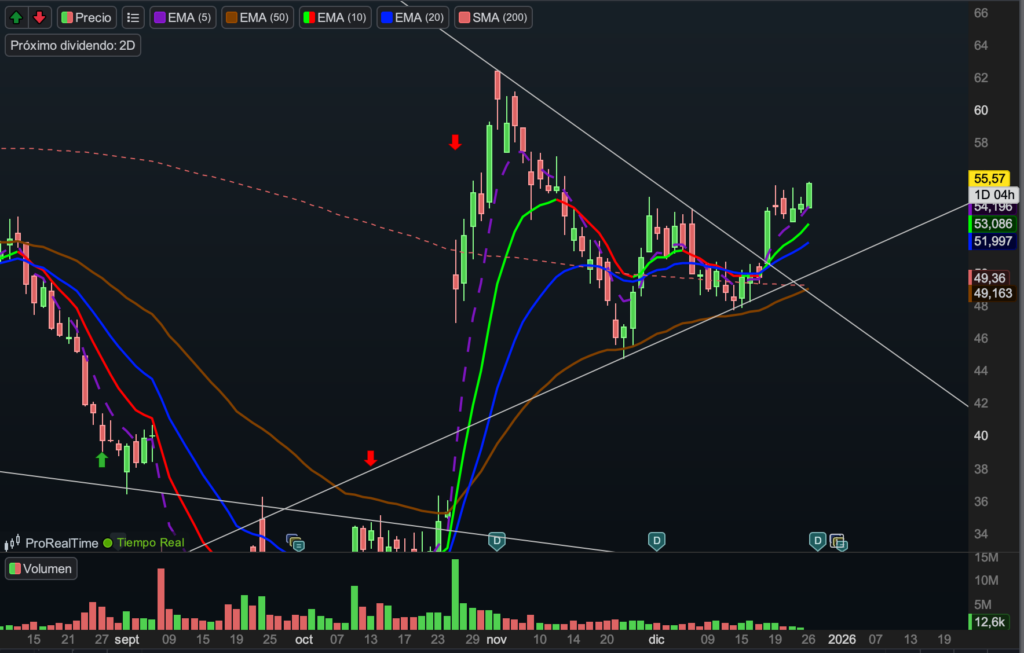Open the indicator list icon
Image resolution: width=1024 pixels, height=653 pixels.
[x=132, y=17]
